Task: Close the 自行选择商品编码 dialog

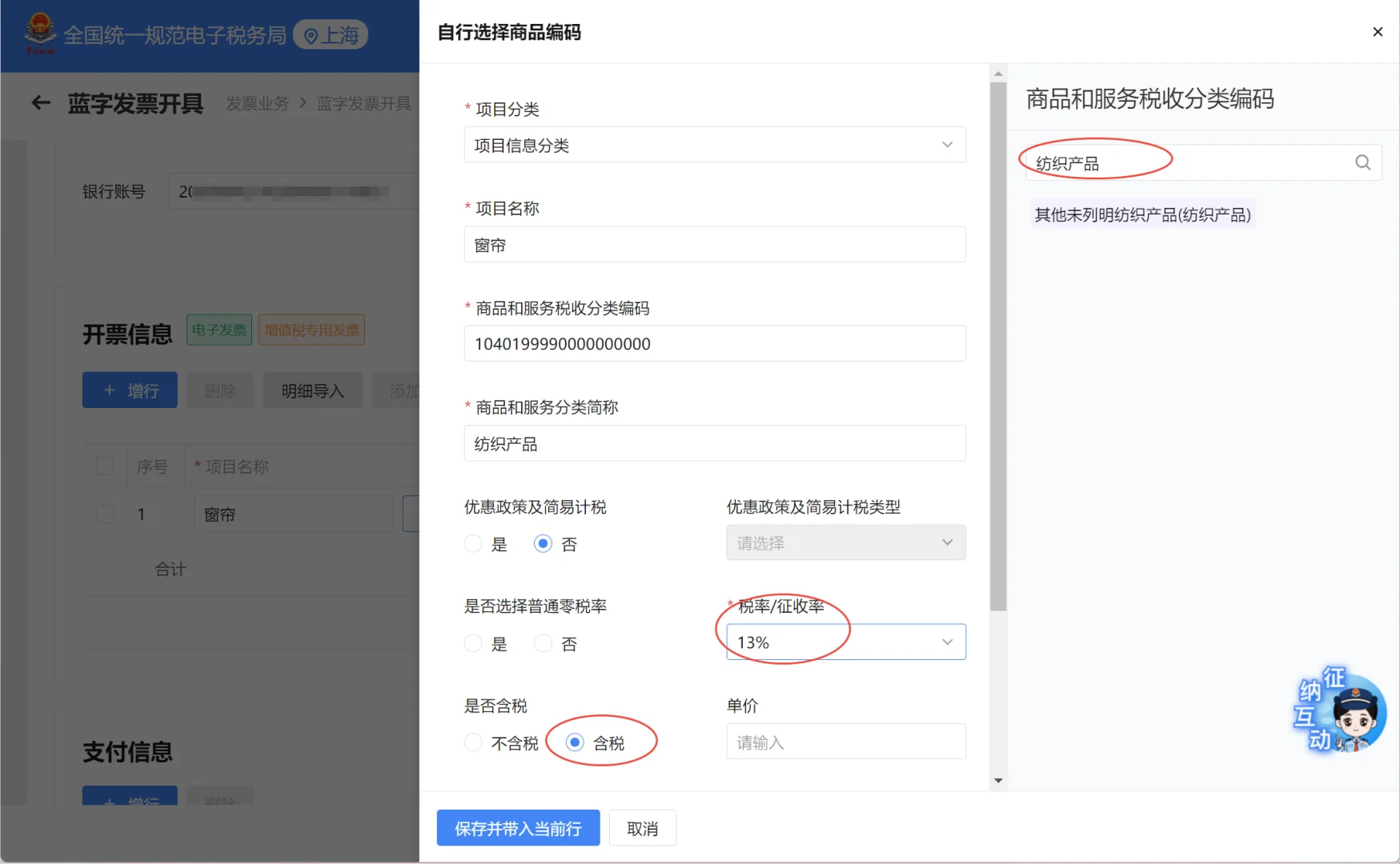Action: [1378, 31]
